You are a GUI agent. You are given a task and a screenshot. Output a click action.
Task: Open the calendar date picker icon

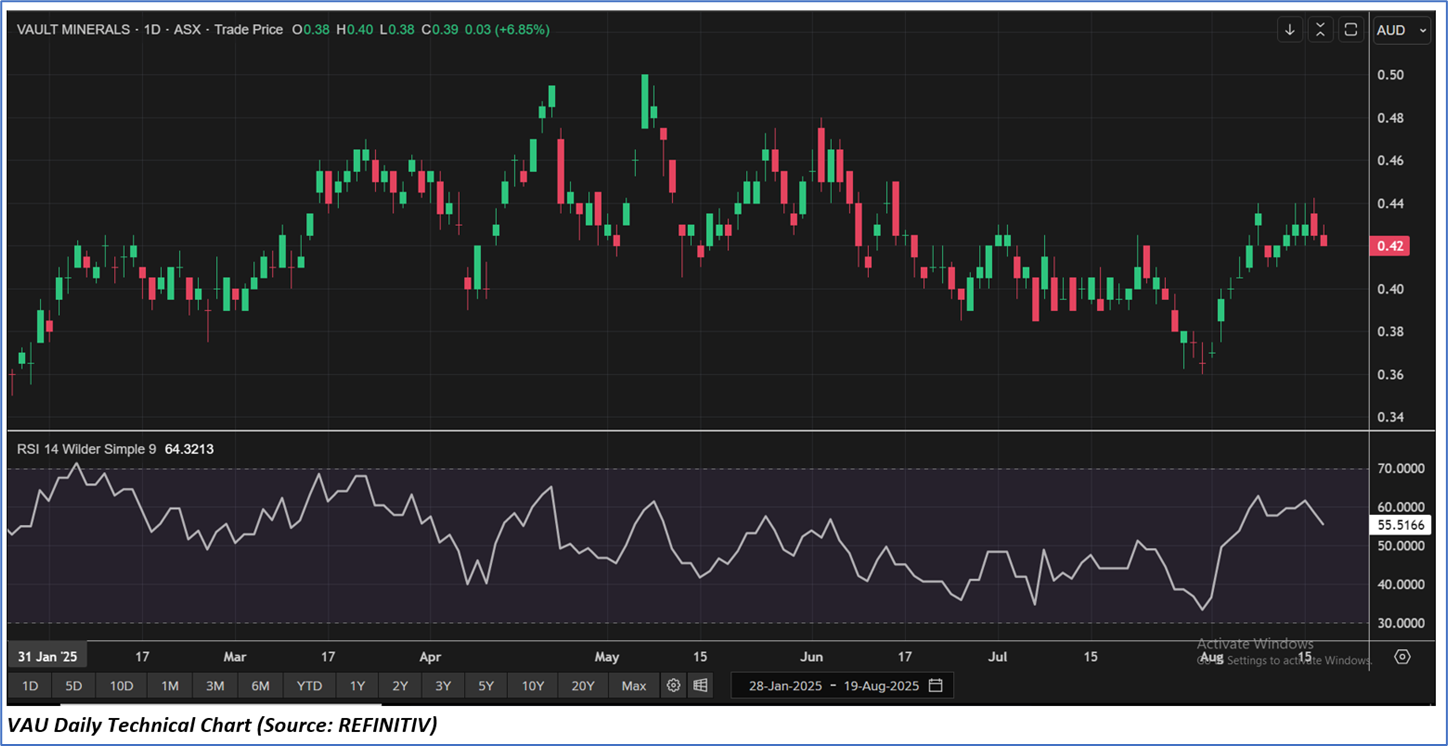click(936, 686)
